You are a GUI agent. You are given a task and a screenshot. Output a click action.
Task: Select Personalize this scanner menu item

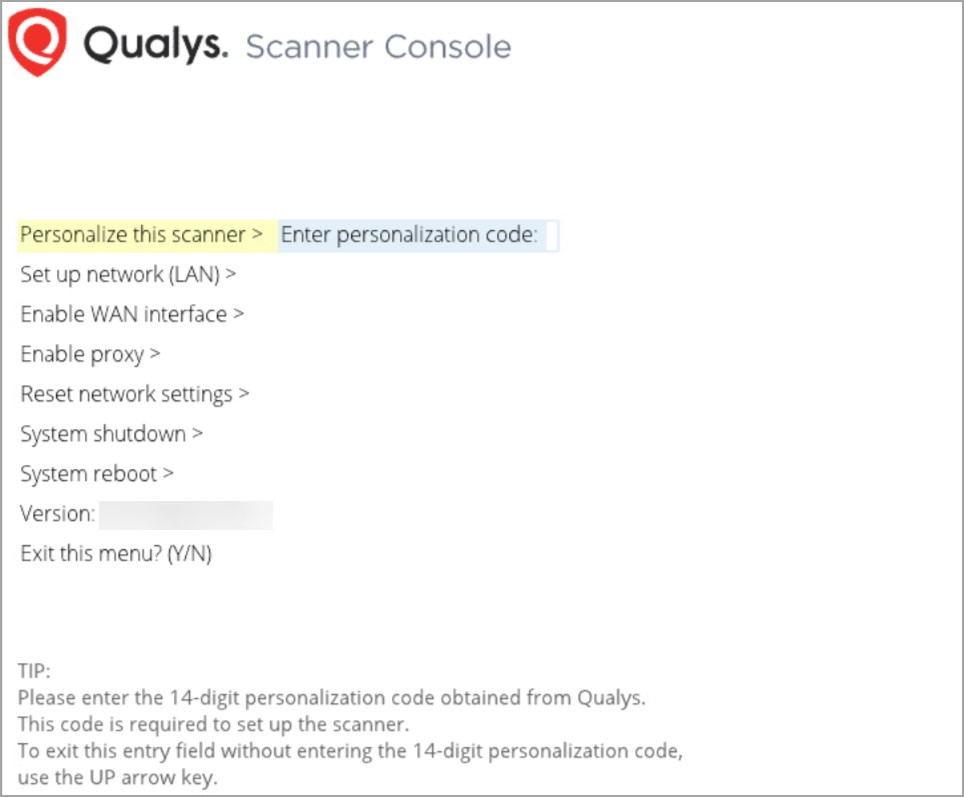pos(132,235)
